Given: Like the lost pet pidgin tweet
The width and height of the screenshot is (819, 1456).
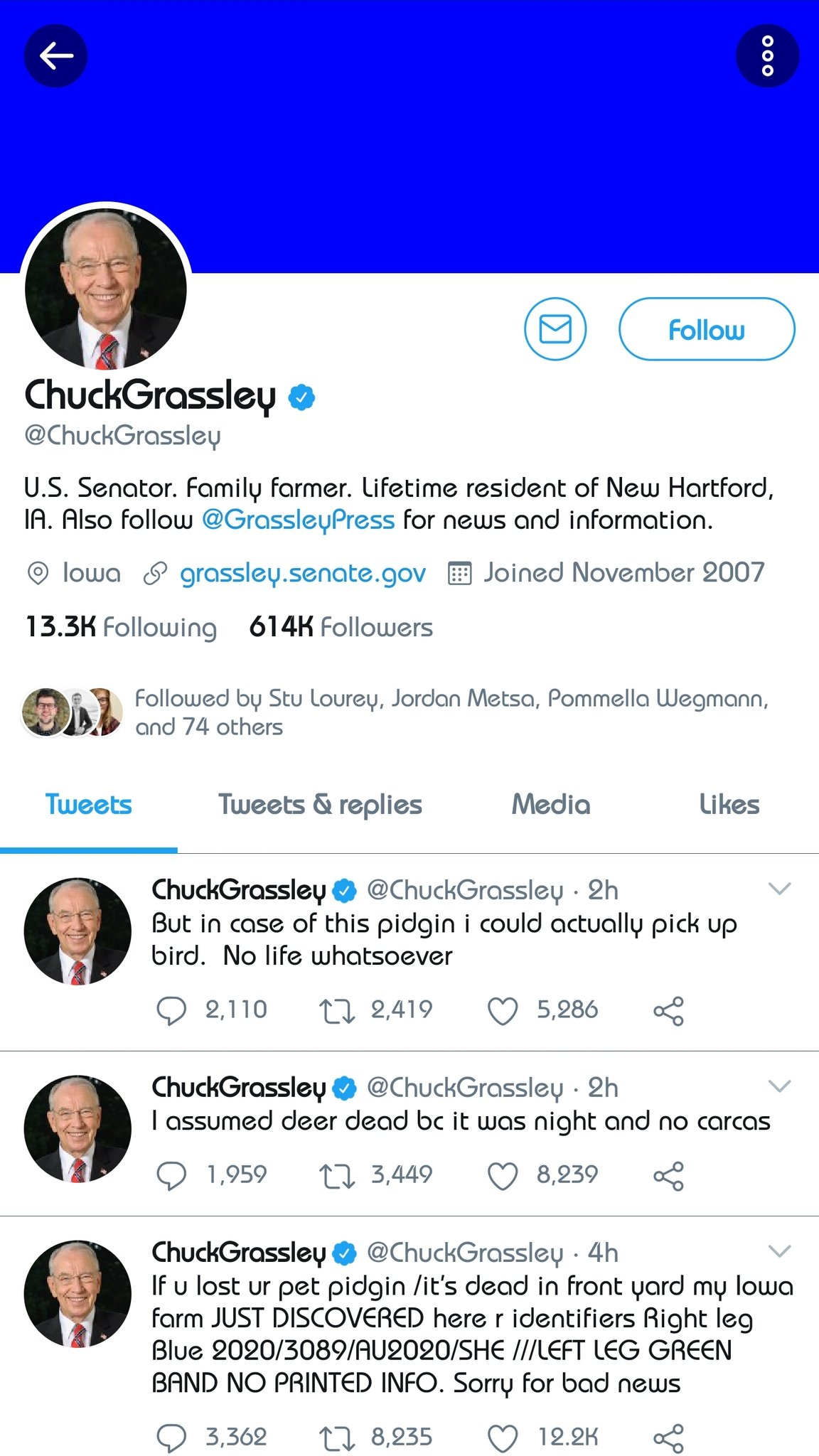Looking at the screenshot, I should click(503, 1438).
